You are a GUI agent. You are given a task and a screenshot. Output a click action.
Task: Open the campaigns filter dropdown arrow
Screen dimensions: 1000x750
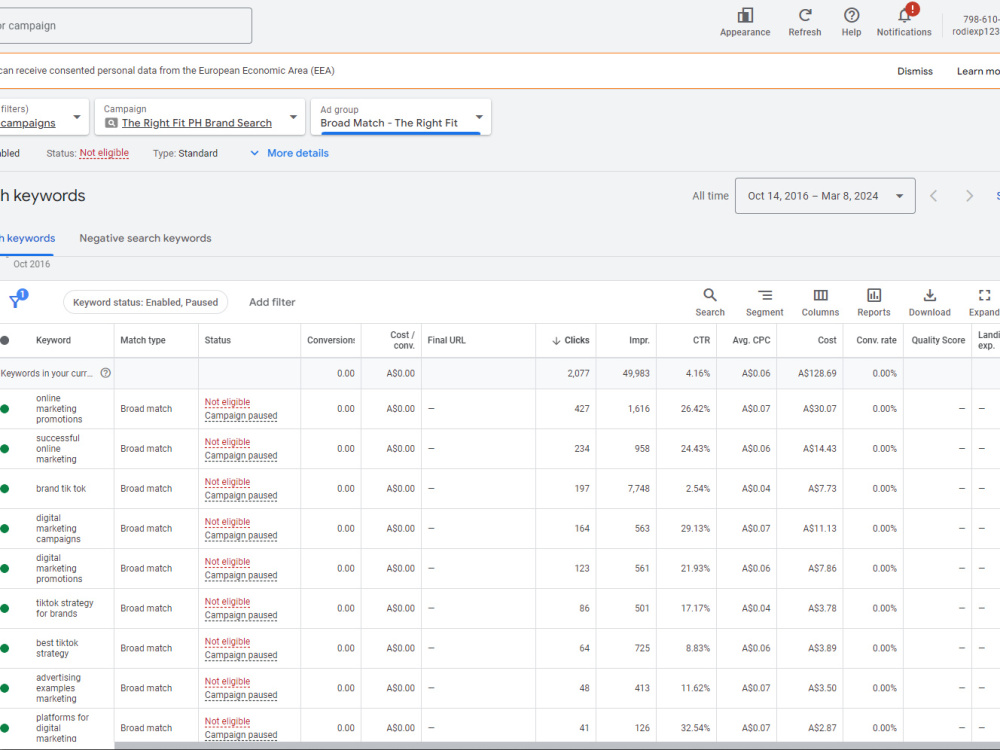[x=77, y=117]
